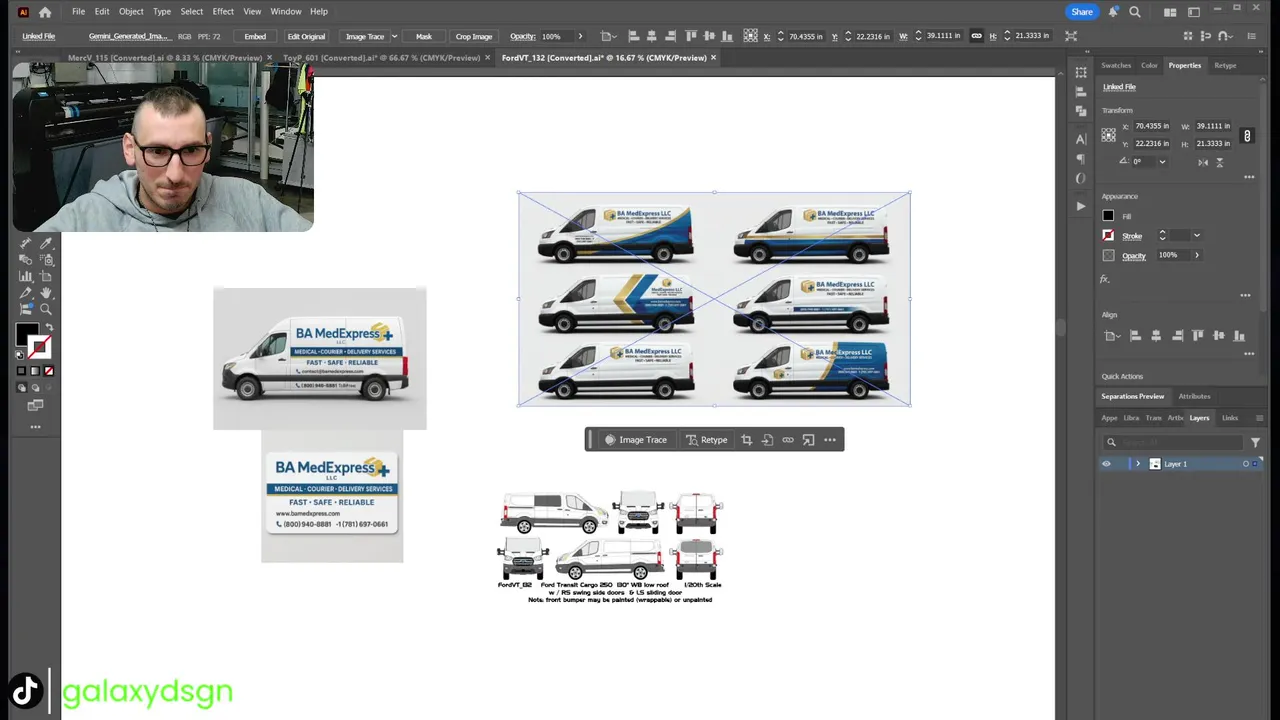Expand opacity arrow in control bar
This screenshot has height=720, width=1280.
[x=580, y=36]
